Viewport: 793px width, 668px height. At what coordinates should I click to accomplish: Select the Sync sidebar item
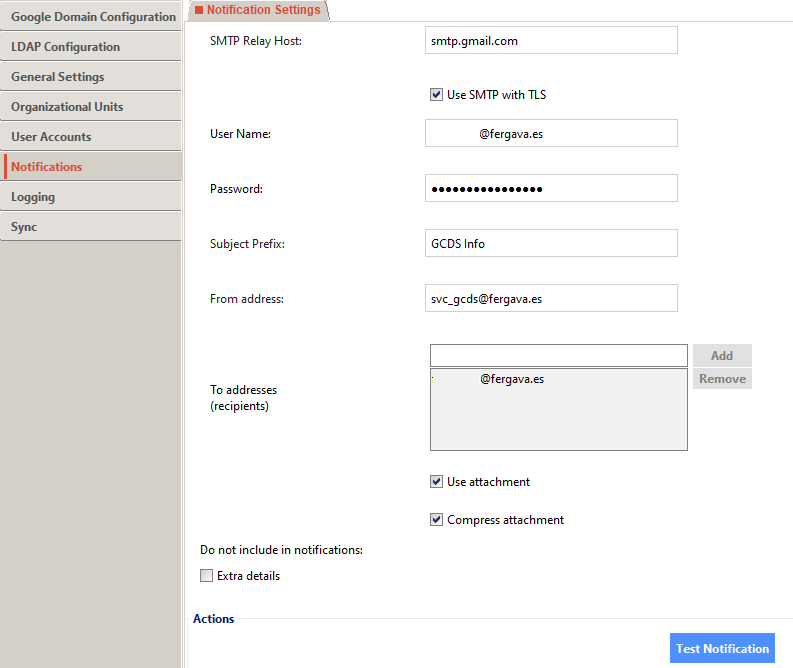pos(91,227)
